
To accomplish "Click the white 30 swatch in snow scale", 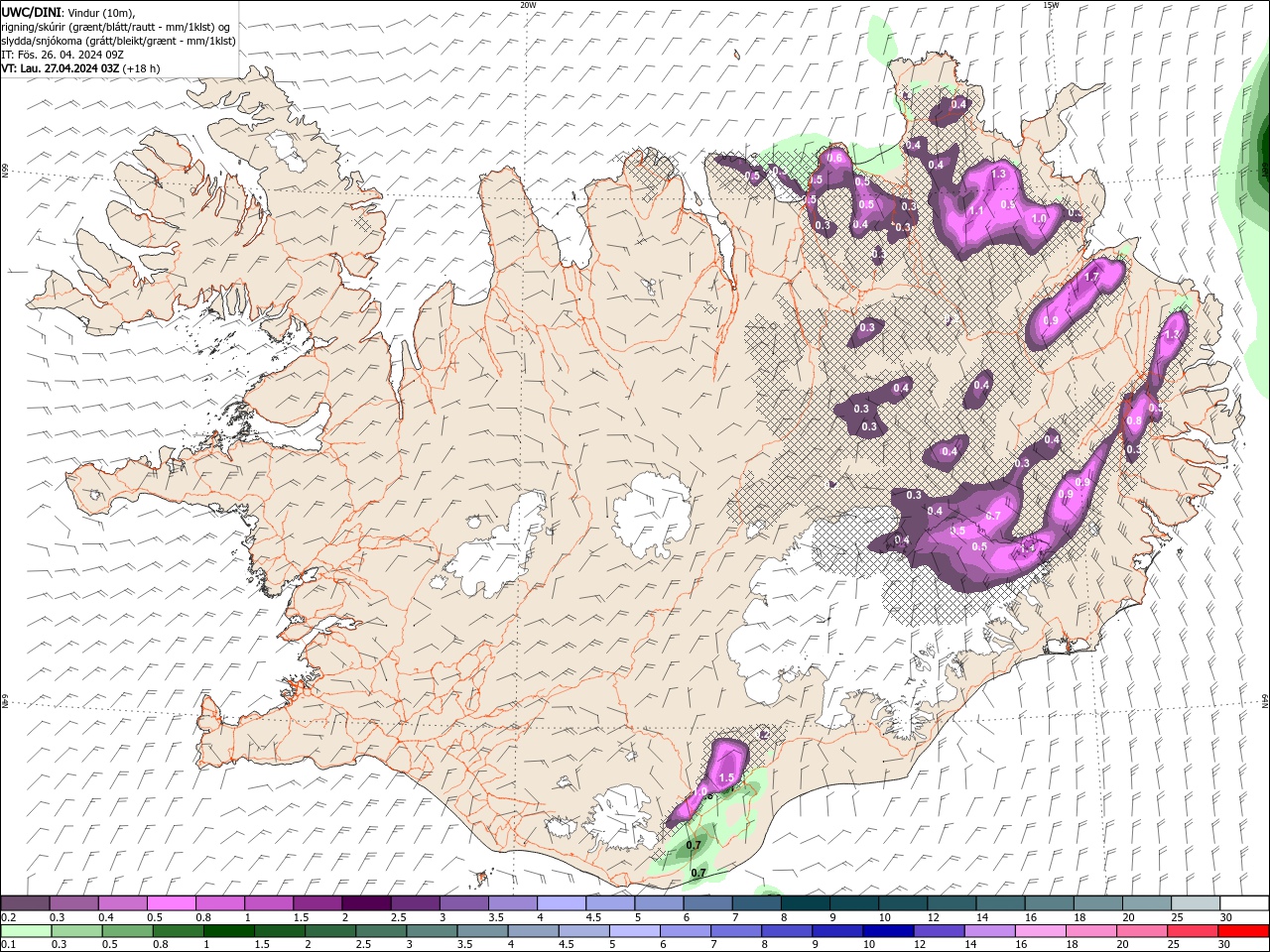I will [1245, 903].
